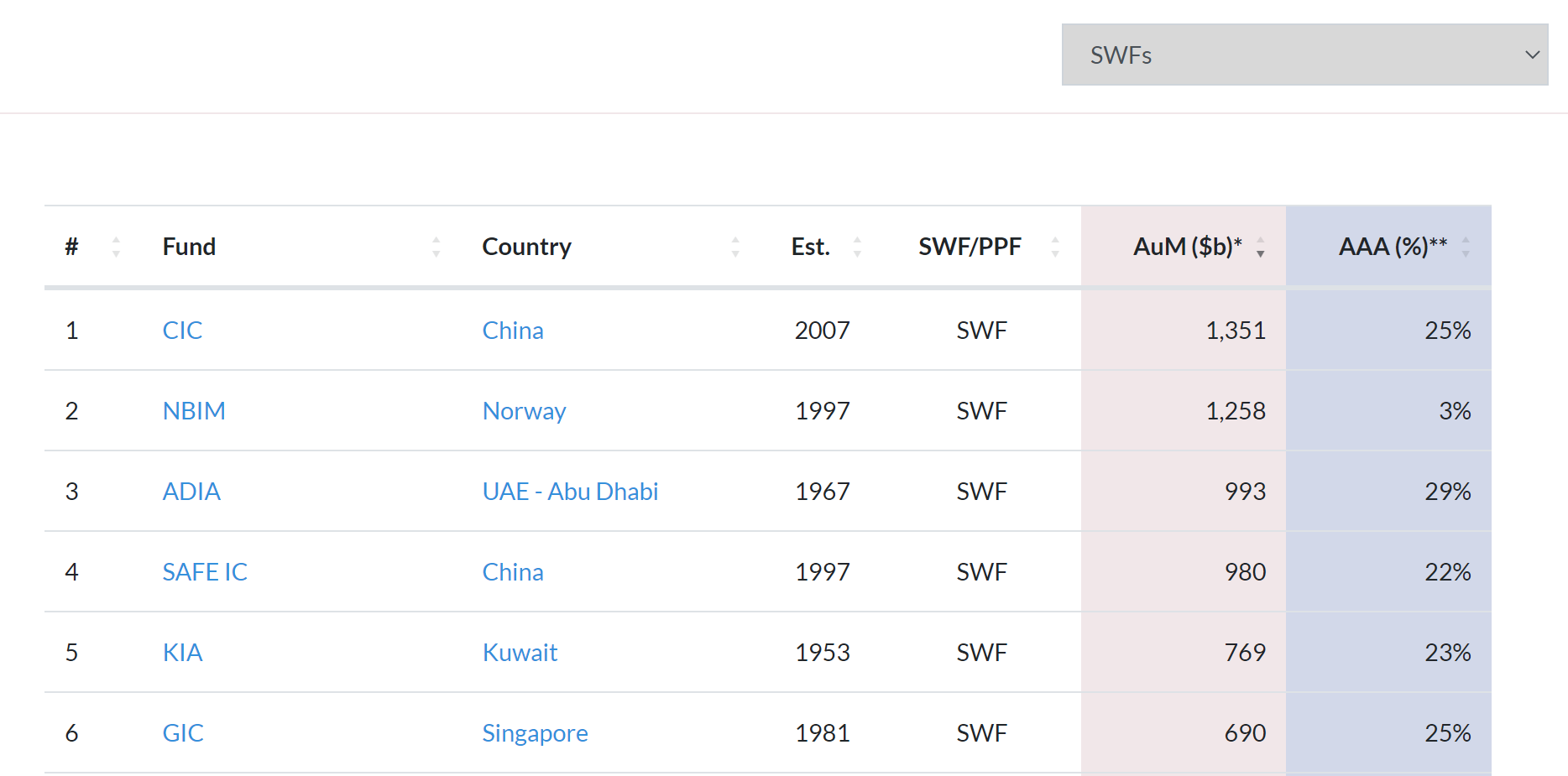Click the SWF/PPF column header label

coord(970,247)
